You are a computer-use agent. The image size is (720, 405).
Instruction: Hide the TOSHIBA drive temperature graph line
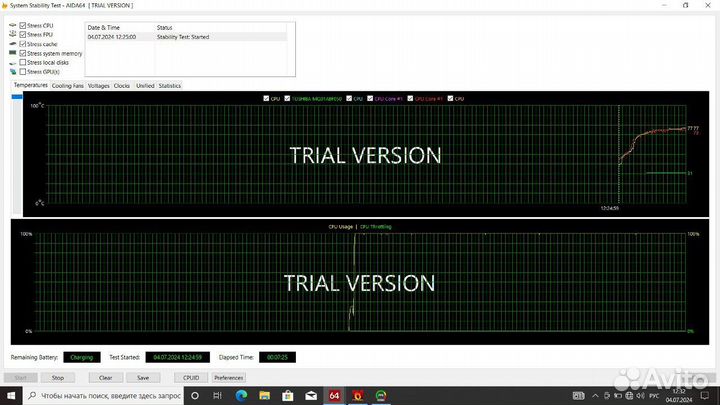point(287,98)
